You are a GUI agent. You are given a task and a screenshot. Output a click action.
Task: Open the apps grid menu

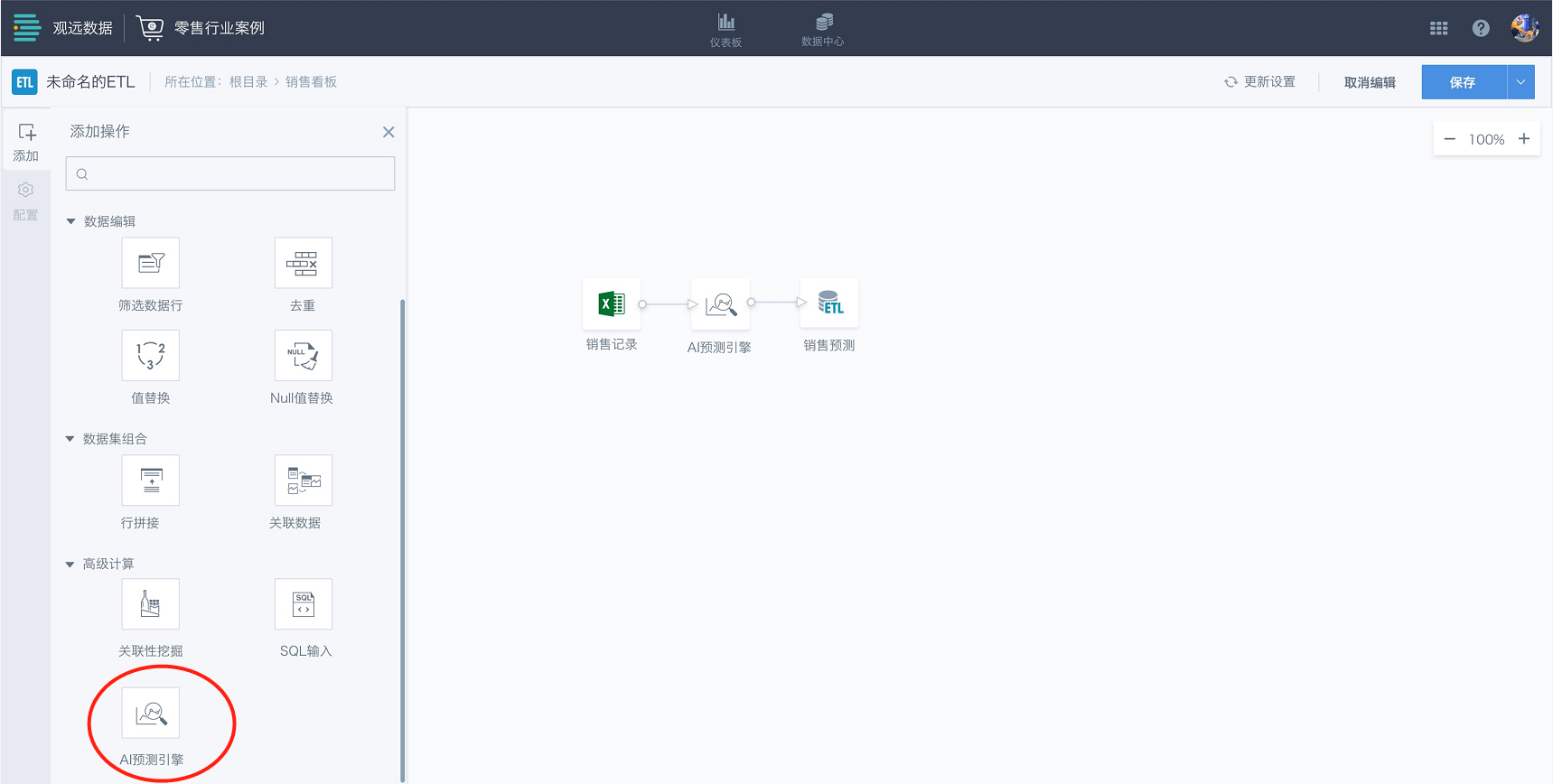pyautogui.click(x=1439, y=29)
